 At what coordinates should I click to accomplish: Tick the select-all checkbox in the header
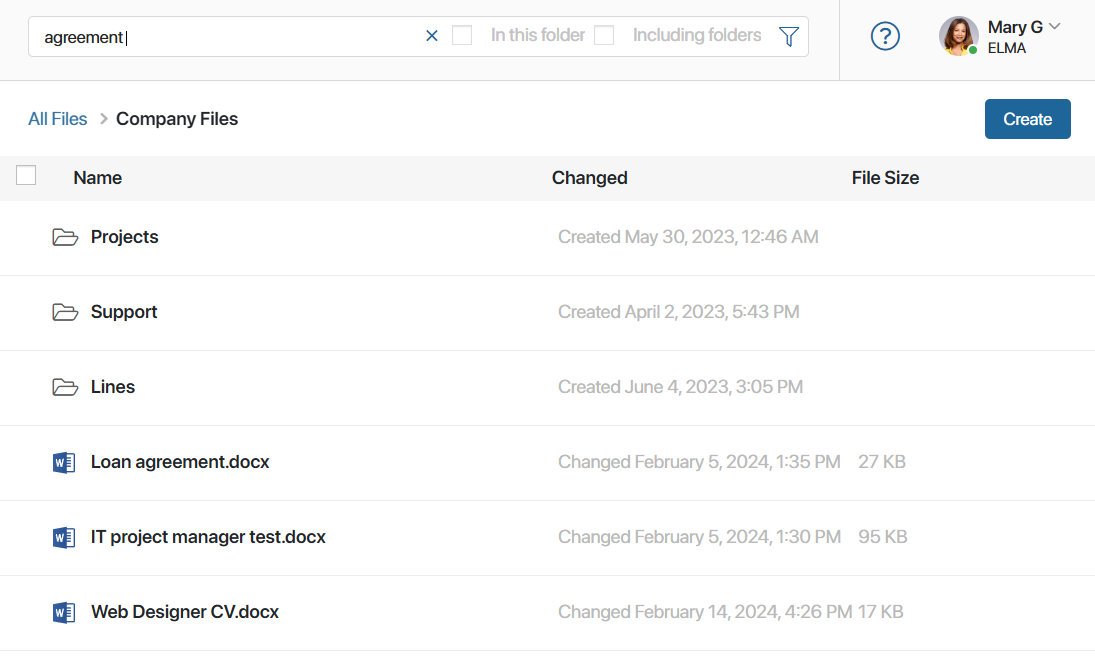(26, 175)
